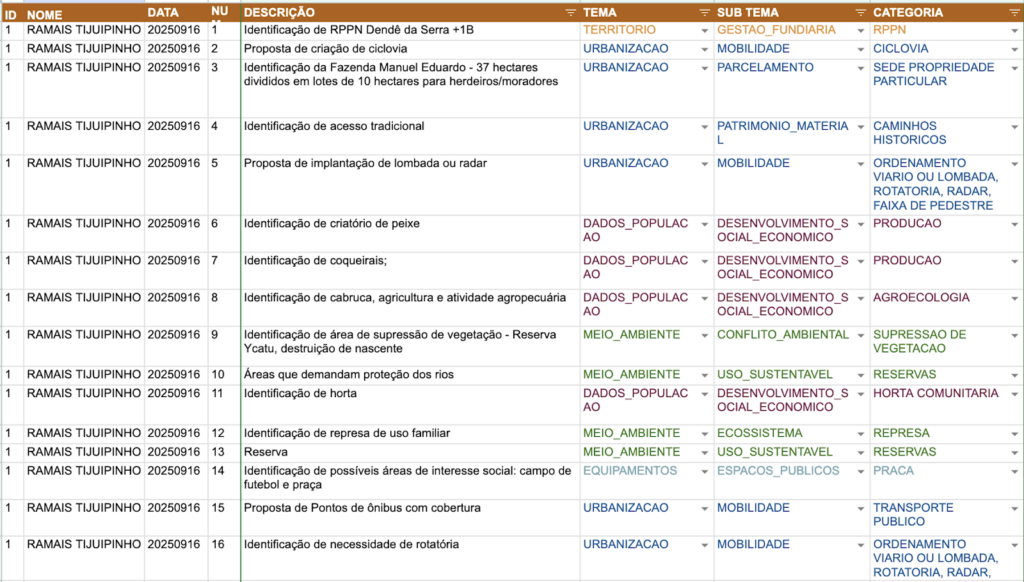Open the SUB TEMA column filter icon
Image resolution: width=1024 pixels, height=582 pixels.
tap(860, 13)
